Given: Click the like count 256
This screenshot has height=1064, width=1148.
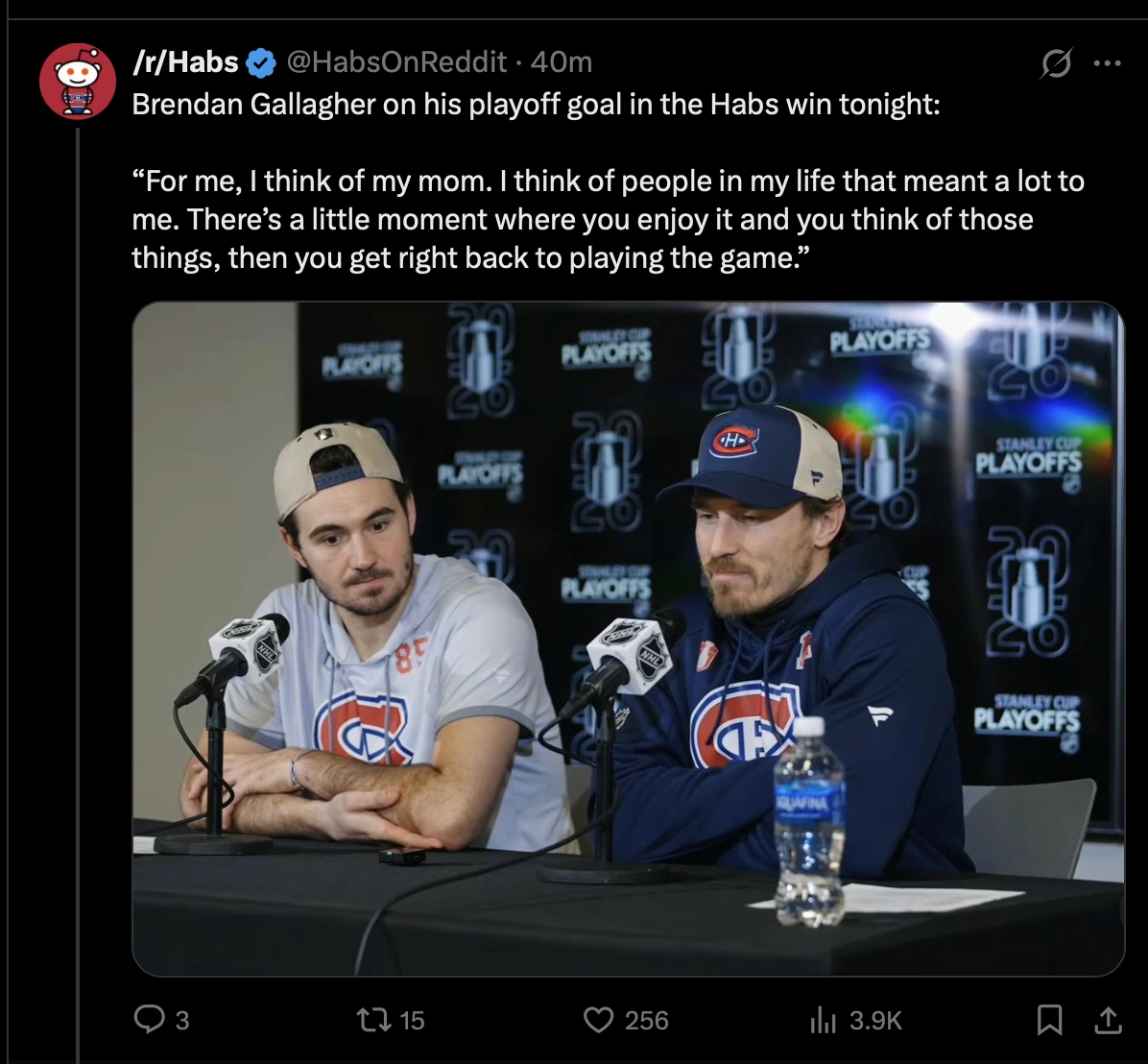Looking at the screenshot, I should pyautogui.click(x=647, y=1020).
